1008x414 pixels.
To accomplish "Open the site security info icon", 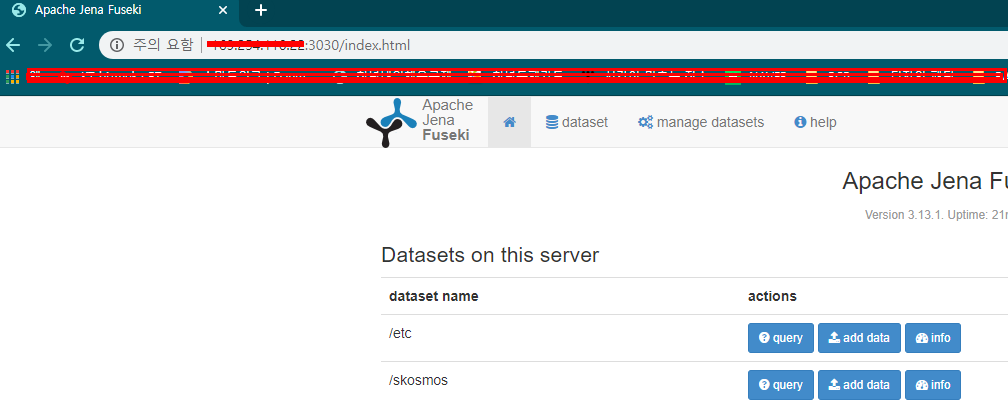I will click(x=116, y=45).
